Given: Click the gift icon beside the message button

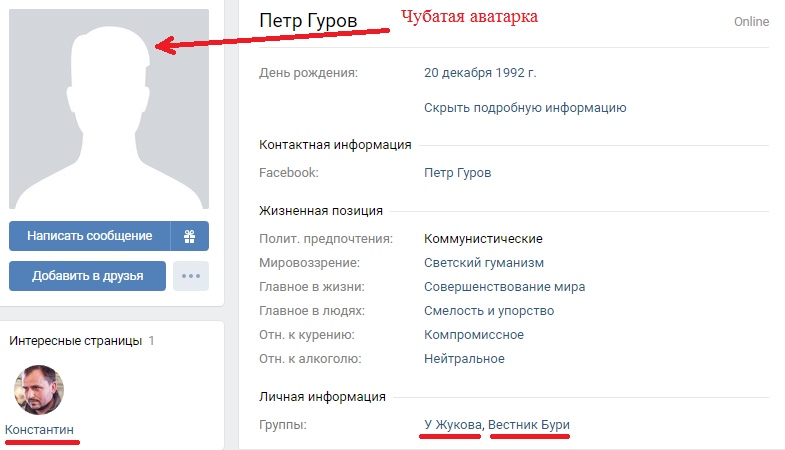Looking at the screenshot, I should [190, 236].
